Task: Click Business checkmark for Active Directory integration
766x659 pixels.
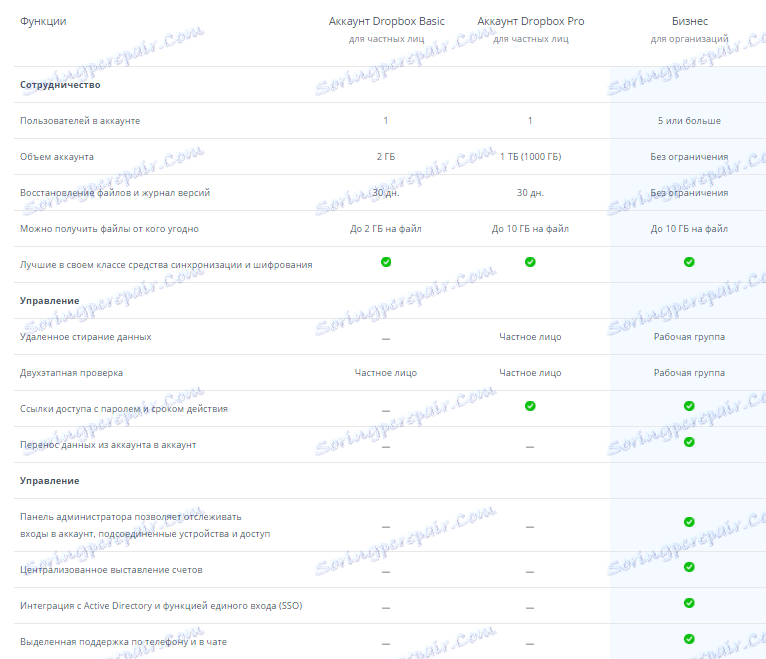Action: coord(689,603)
